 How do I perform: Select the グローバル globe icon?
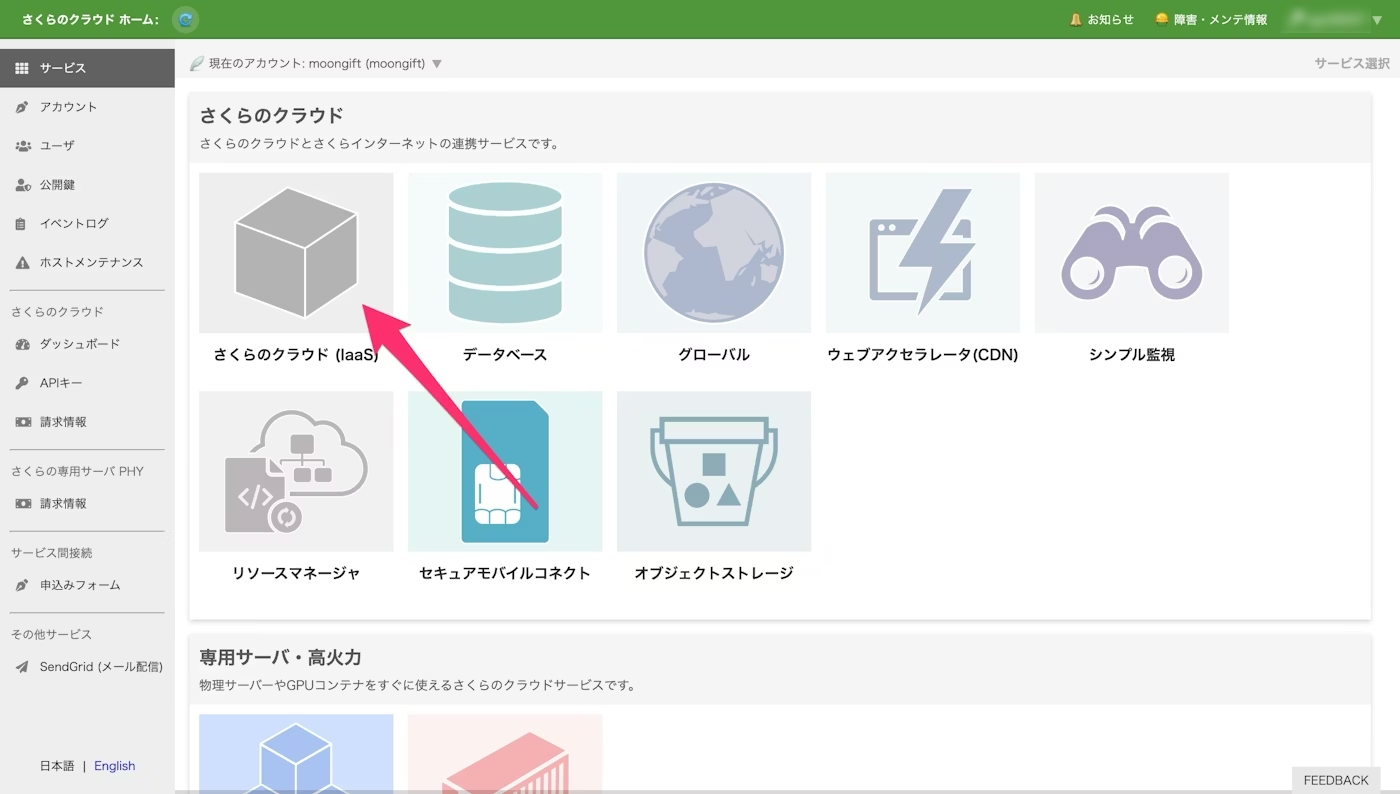click(x=714, y=252)
